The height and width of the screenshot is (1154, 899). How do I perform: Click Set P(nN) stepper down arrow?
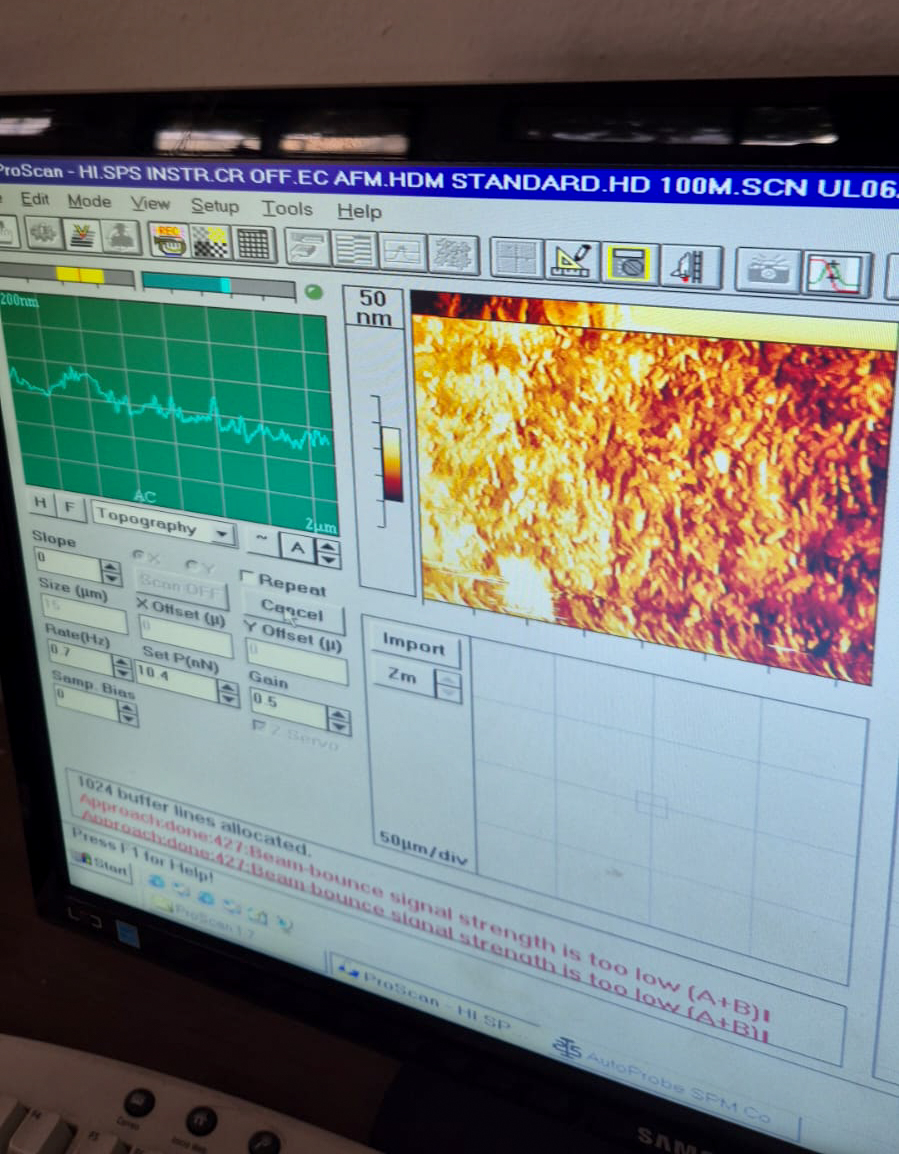click(226, 696)
